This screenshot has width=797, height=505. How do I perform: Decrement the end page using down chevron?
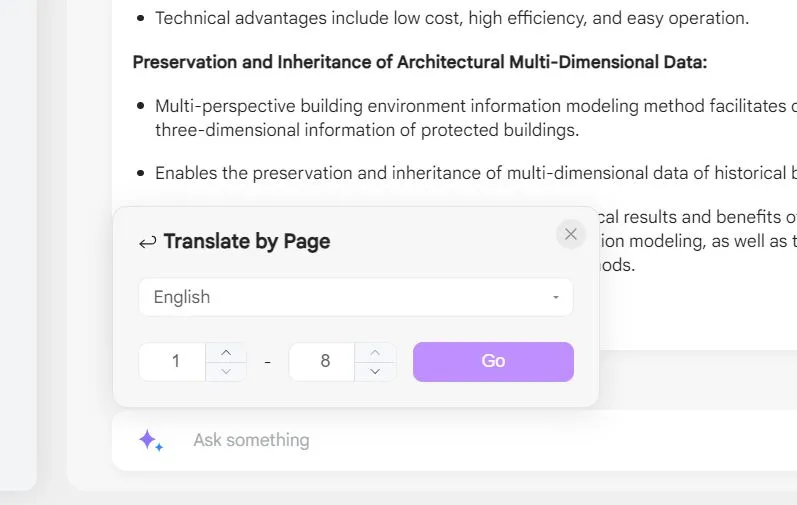click(375, 371)
